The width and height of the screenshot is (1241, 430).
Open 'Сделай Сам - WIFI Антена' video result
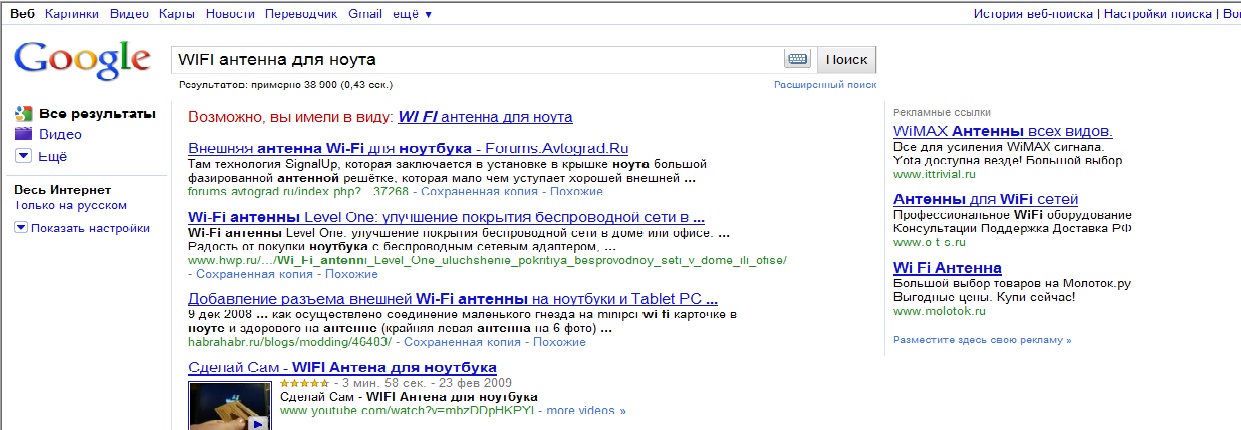tap(342, 368)
